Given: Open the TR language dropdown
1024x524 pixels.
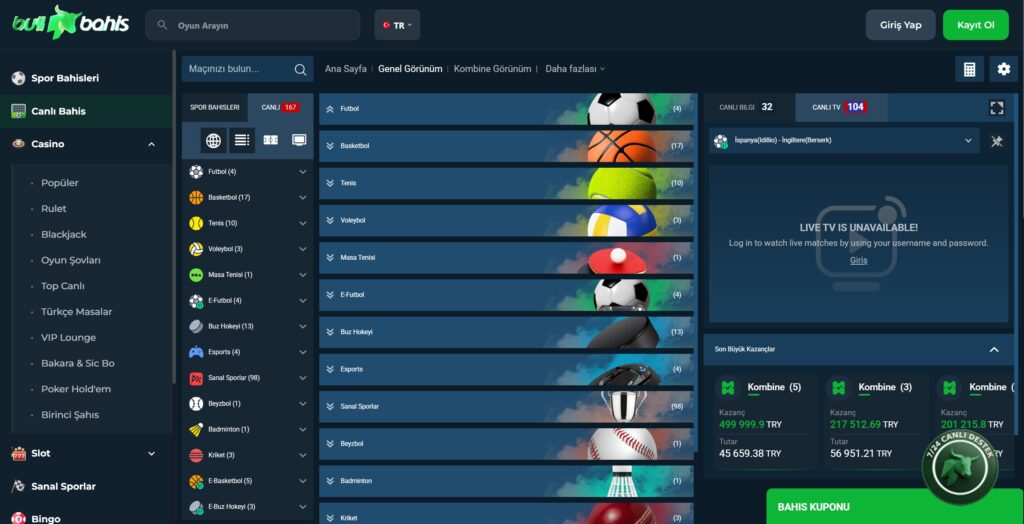Looking at the screenshot, I should coord(397,25).
